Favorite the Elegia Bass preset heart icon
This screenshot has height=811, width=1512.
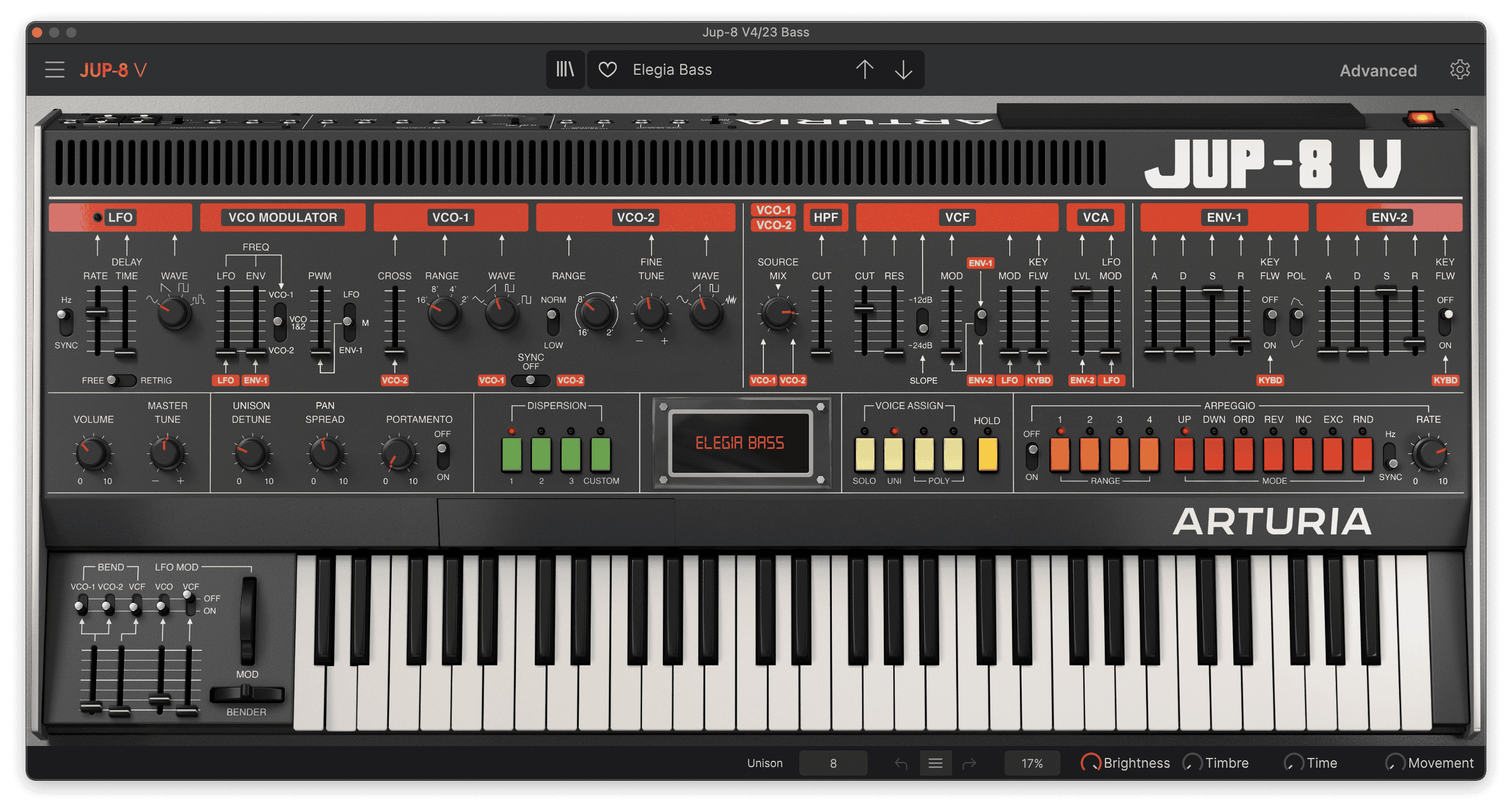608,70
